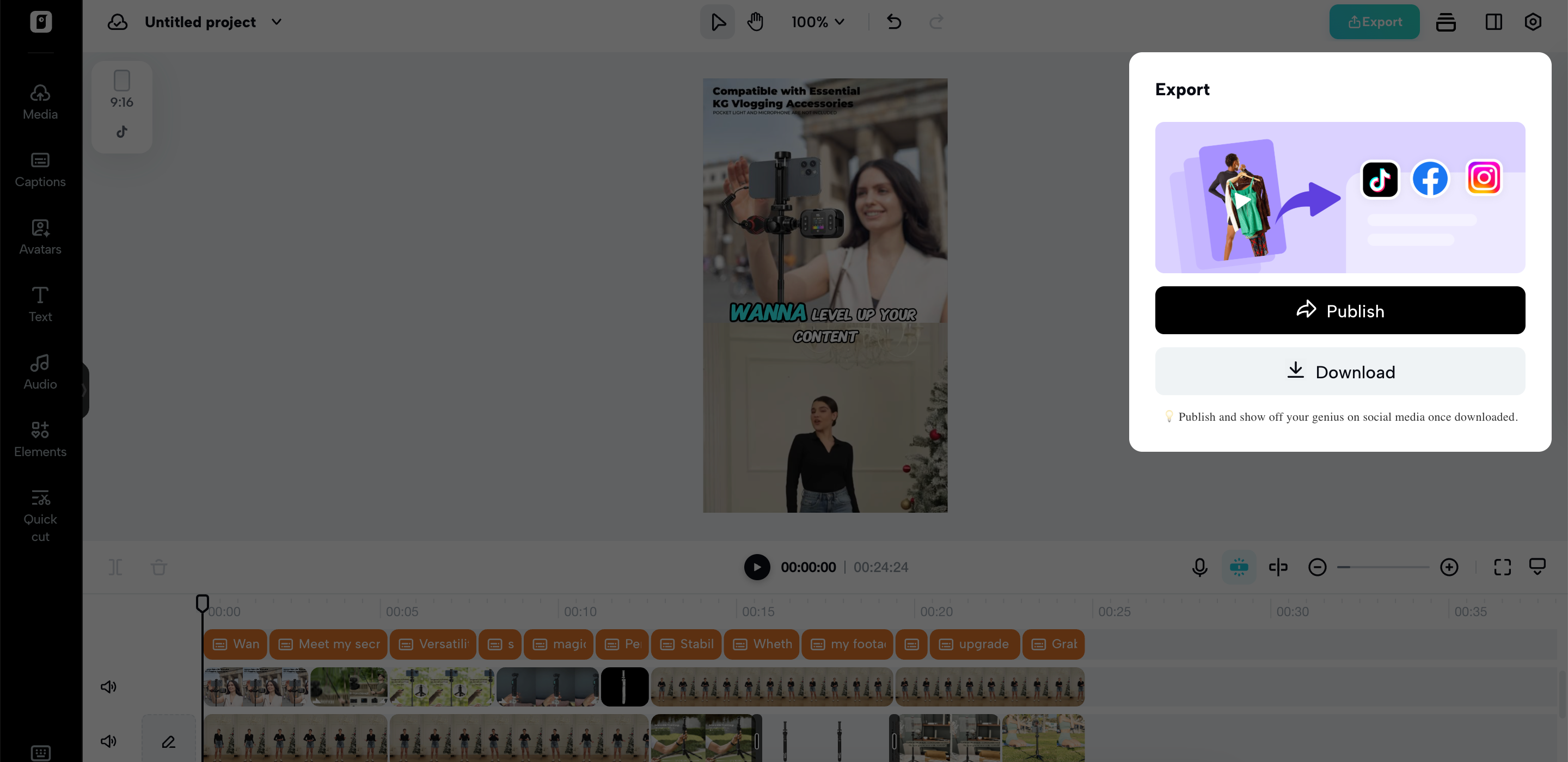
Task: Record a voiceover with the microphone icon
Action: coord(1199,567)
